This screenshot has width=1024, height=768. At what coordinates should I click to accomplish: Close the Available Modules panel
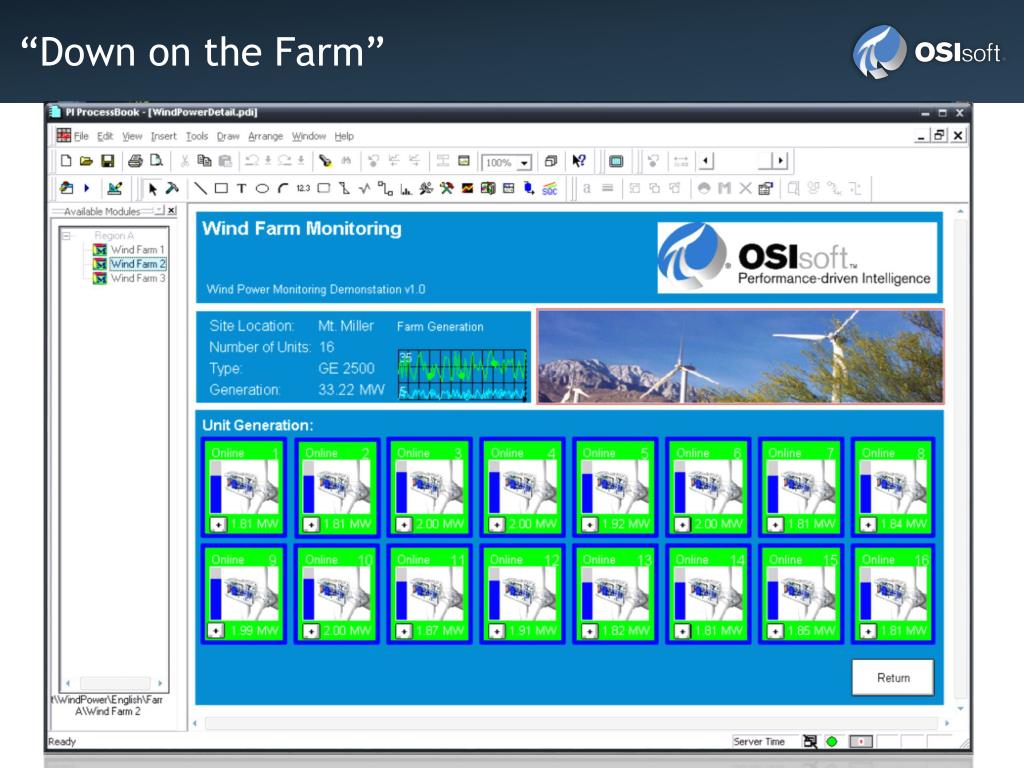click(x=172, y=210)
